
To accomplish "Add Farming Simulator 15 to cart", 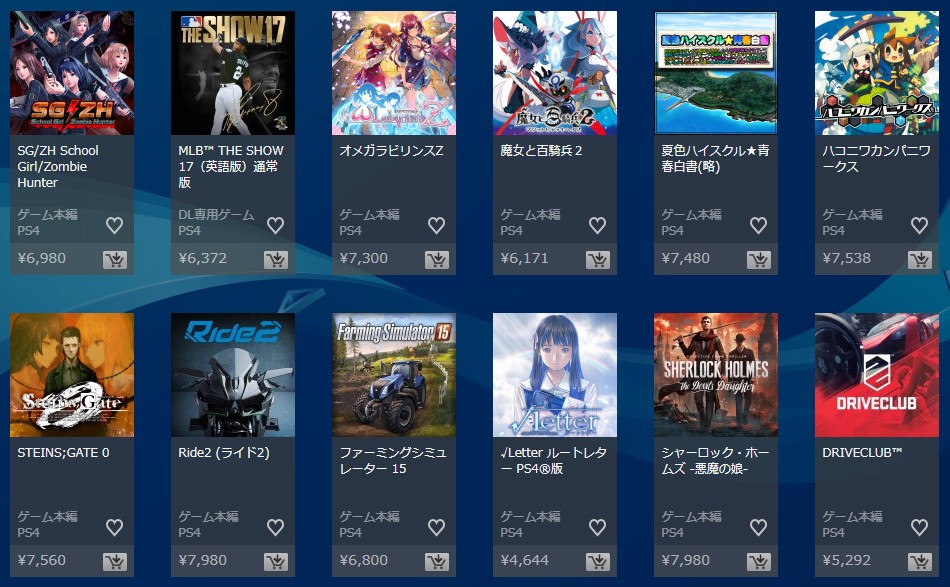I will pos(437,562).
